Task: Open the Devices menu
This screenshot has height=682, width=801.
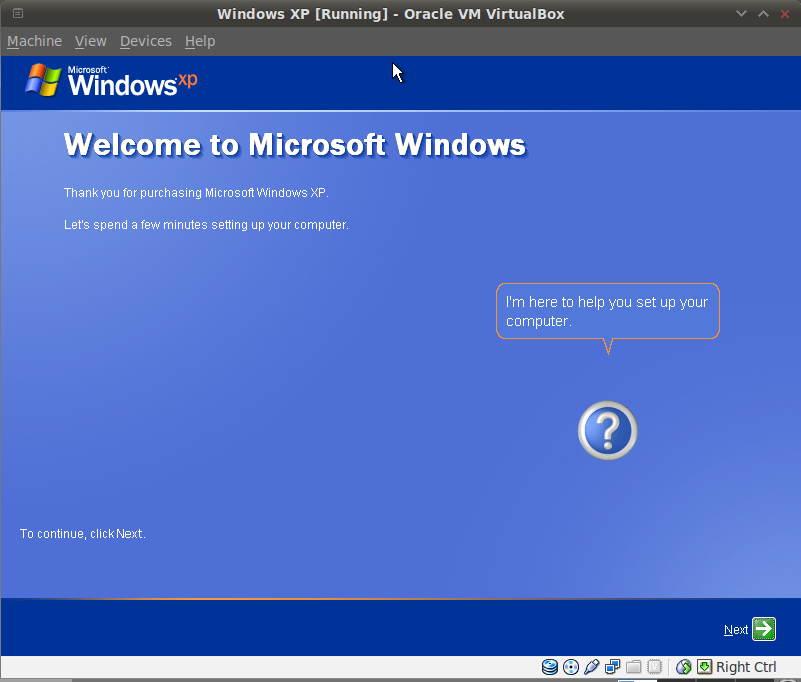Action: click(146, 41)
